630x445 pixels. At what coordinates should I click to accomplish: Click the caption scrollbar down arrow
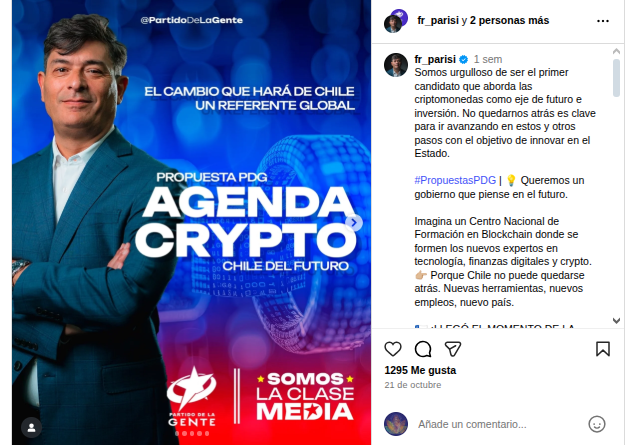point(616,320)
